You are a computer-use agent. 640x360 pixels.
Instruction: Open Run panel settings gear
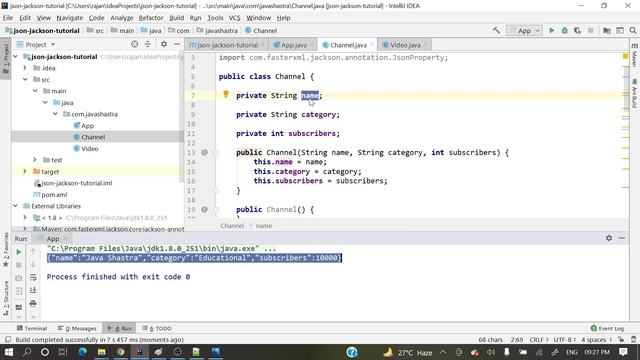(609, 238)
